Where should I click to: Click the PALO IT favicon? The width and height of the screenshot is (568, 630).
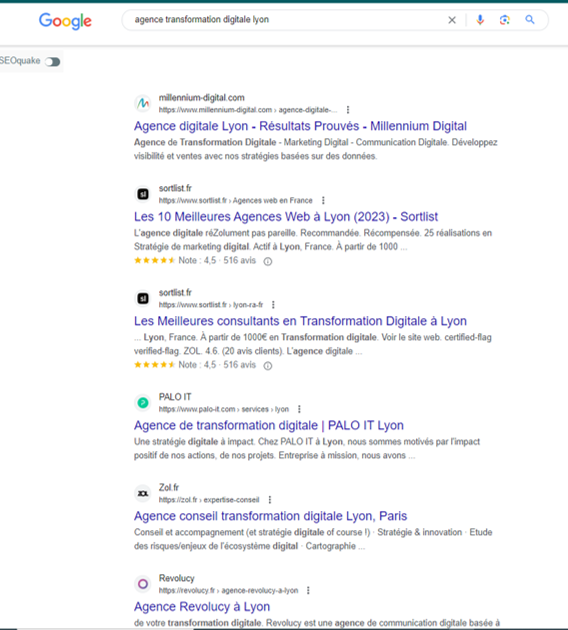point(143,403)
